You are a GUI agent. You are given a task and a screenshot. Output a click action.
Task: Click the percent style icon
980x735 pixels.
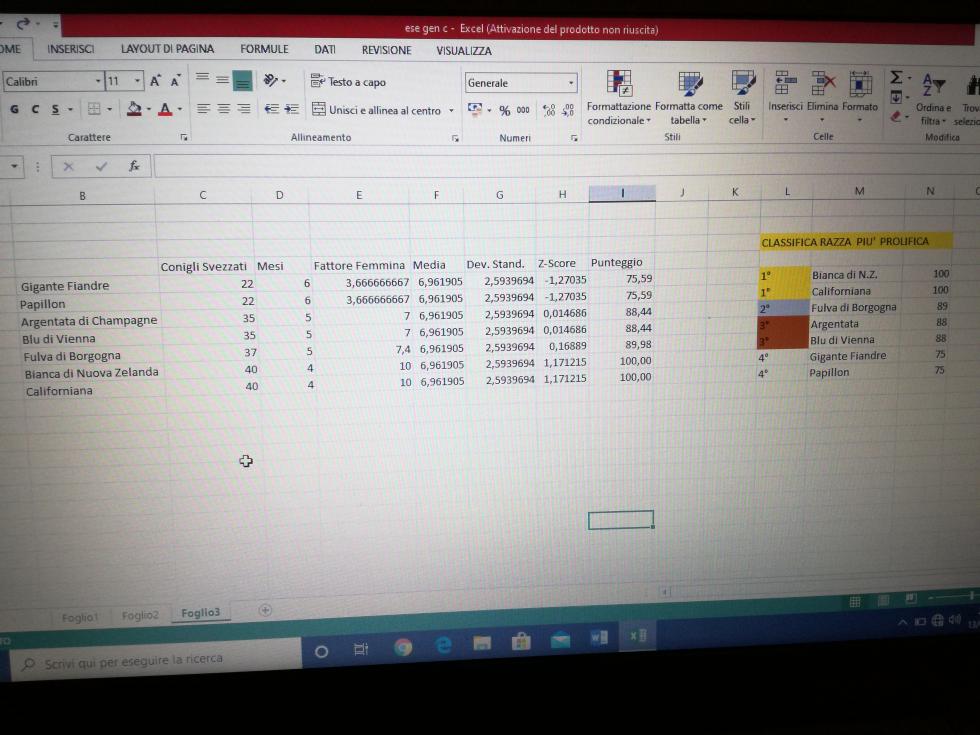point(505,111)
